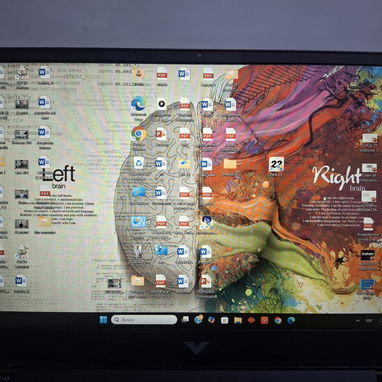Open the blue globe icon on the desktop
Image resolution: width=382 pixels, height=382 pixels.
pyautogui.click(x=161, y=250)
